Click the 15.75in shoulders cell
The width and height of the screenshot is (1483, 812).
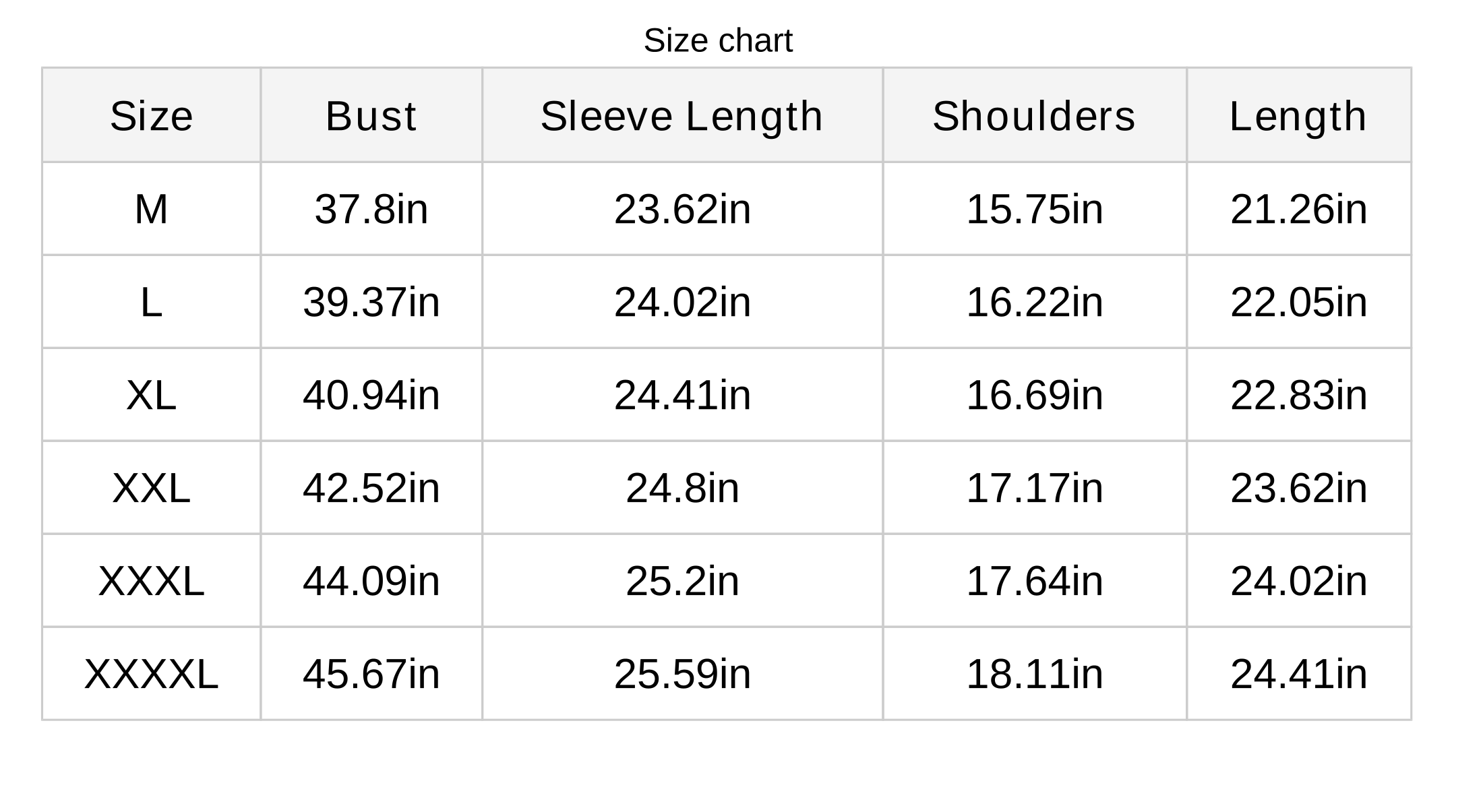1035,209
